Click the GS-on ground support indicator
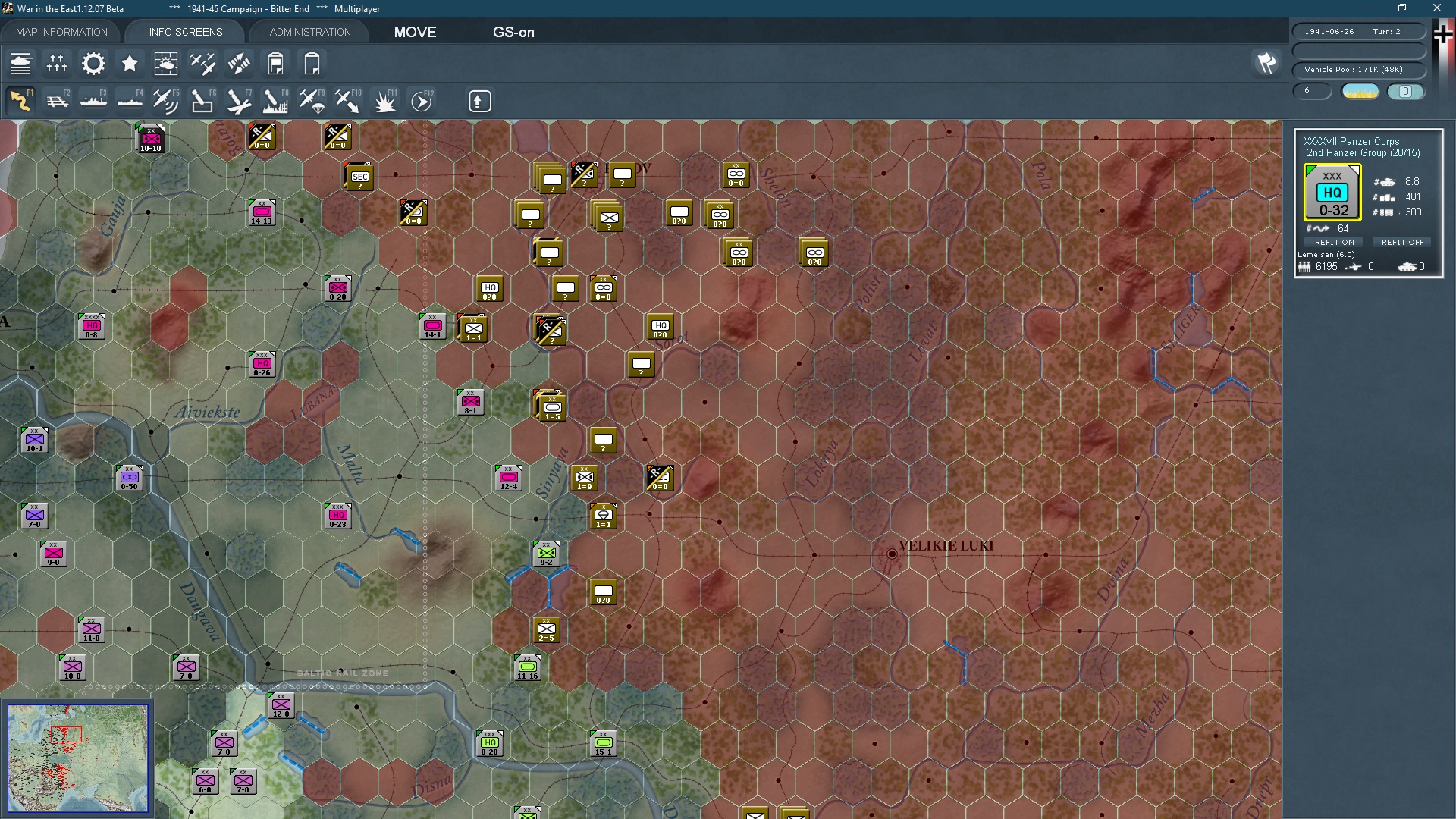This screenshot has height=819, width=1456. point(513,32)
